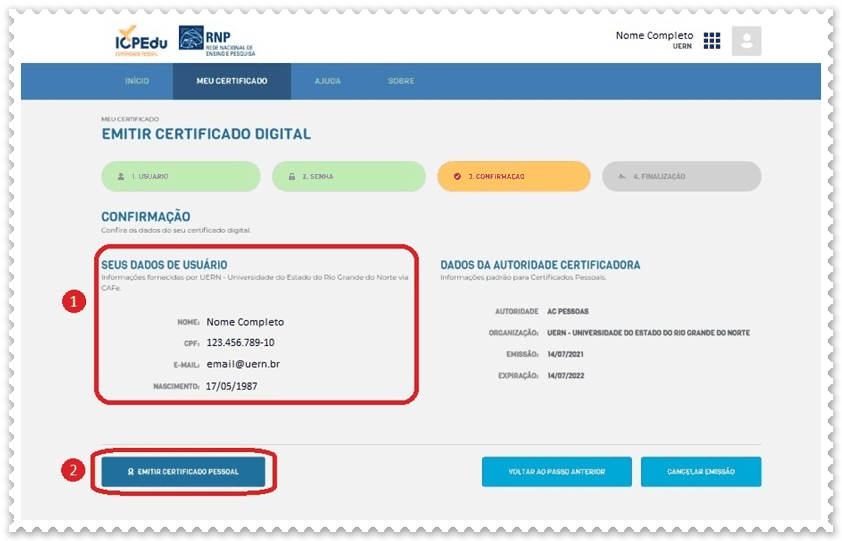Click the RNP logo in the header

[x=217, y=40]
